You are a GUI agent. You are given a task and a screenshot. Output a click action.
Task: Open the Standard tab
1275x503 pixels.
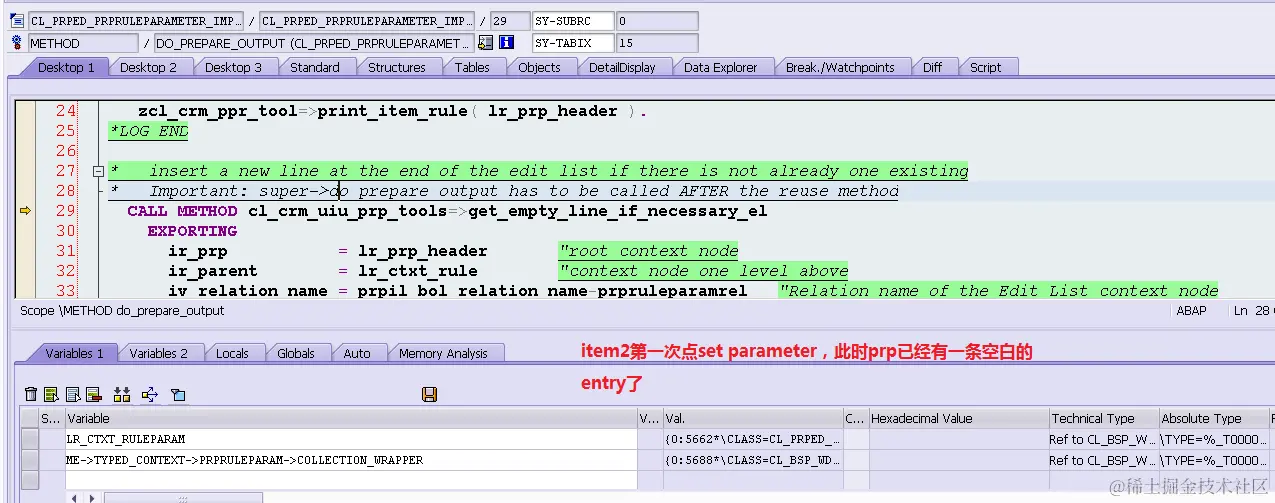coord(315,67)
